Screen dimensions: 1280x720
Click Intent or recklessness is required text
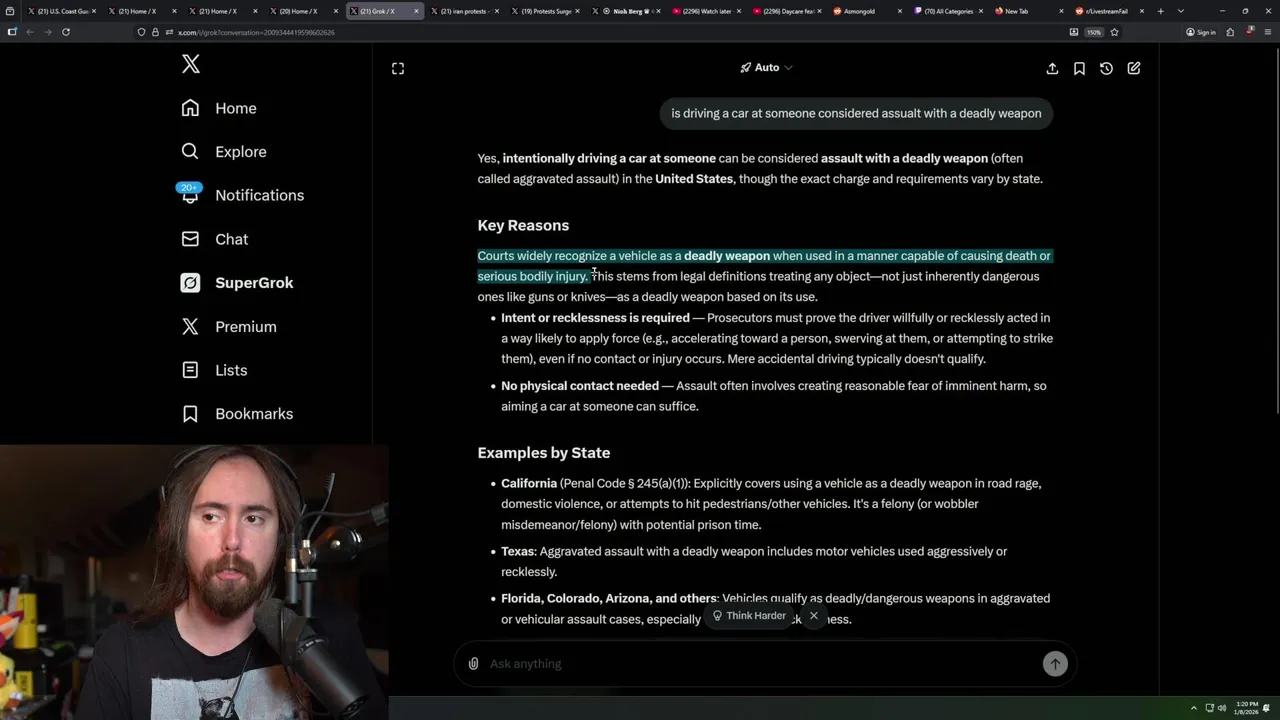(595, 318)
